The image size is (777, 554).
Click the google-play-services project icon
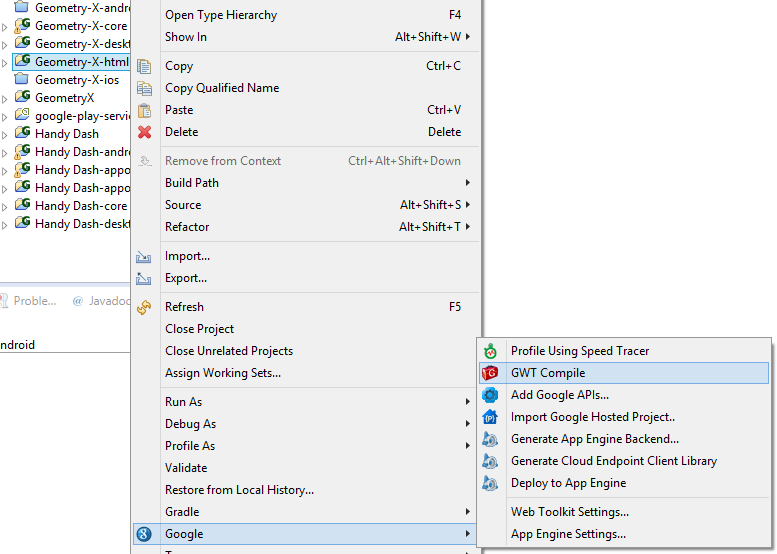click(22, 114)
